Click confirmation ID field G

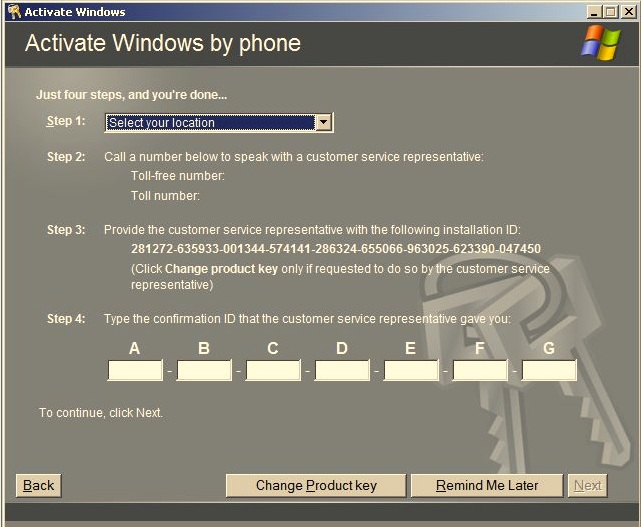(549, 370)
